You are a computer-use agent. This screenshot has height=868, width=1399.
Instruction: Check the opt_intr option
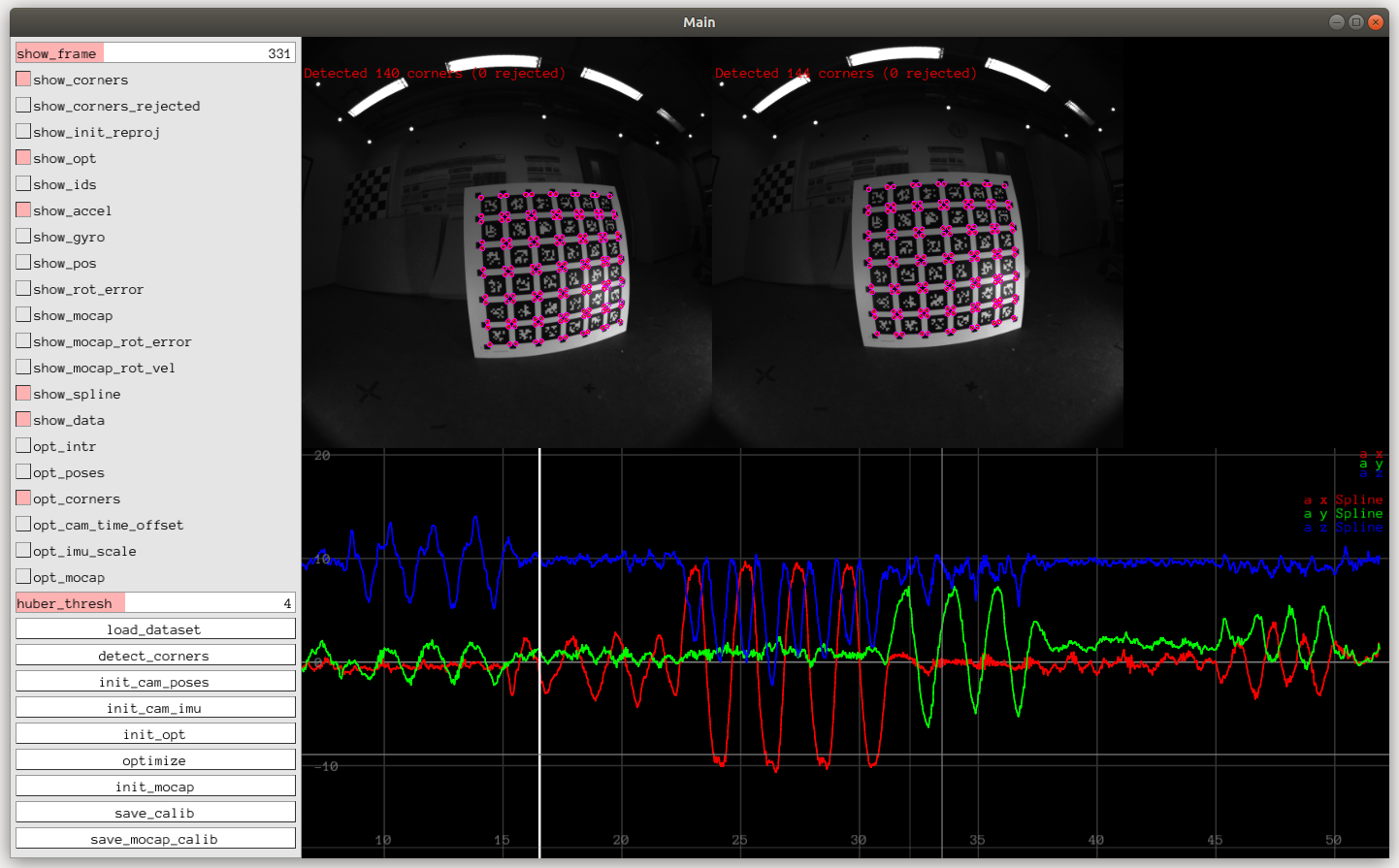pyautogui.click(x=23, y=446)
